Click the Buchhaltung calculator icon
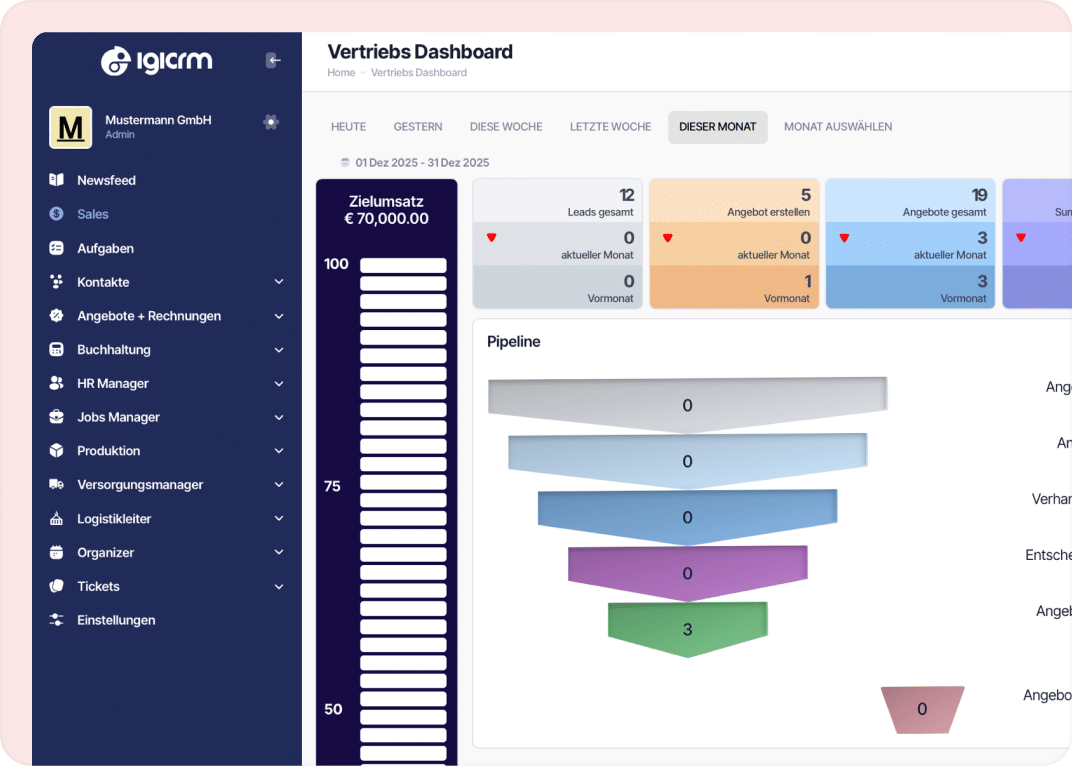Image resolution: width=1072 pixels, height=766 pixels. click(57, 349)
